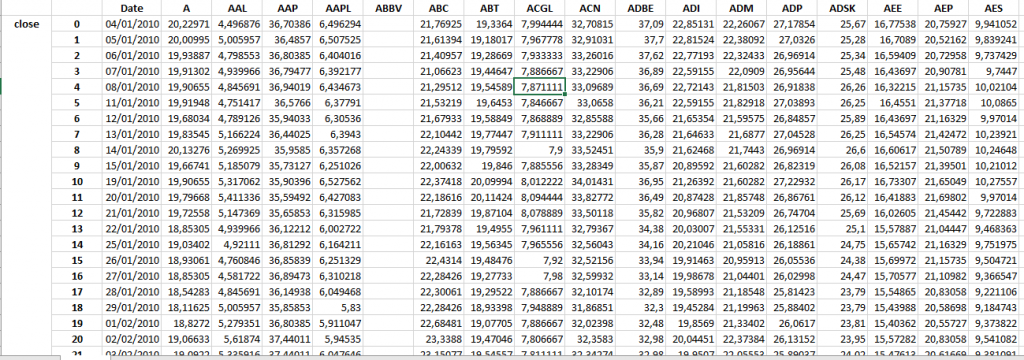Screen dimensions: 1024x360
Task: Select the Date column header
Action: (x=132, y=8)
